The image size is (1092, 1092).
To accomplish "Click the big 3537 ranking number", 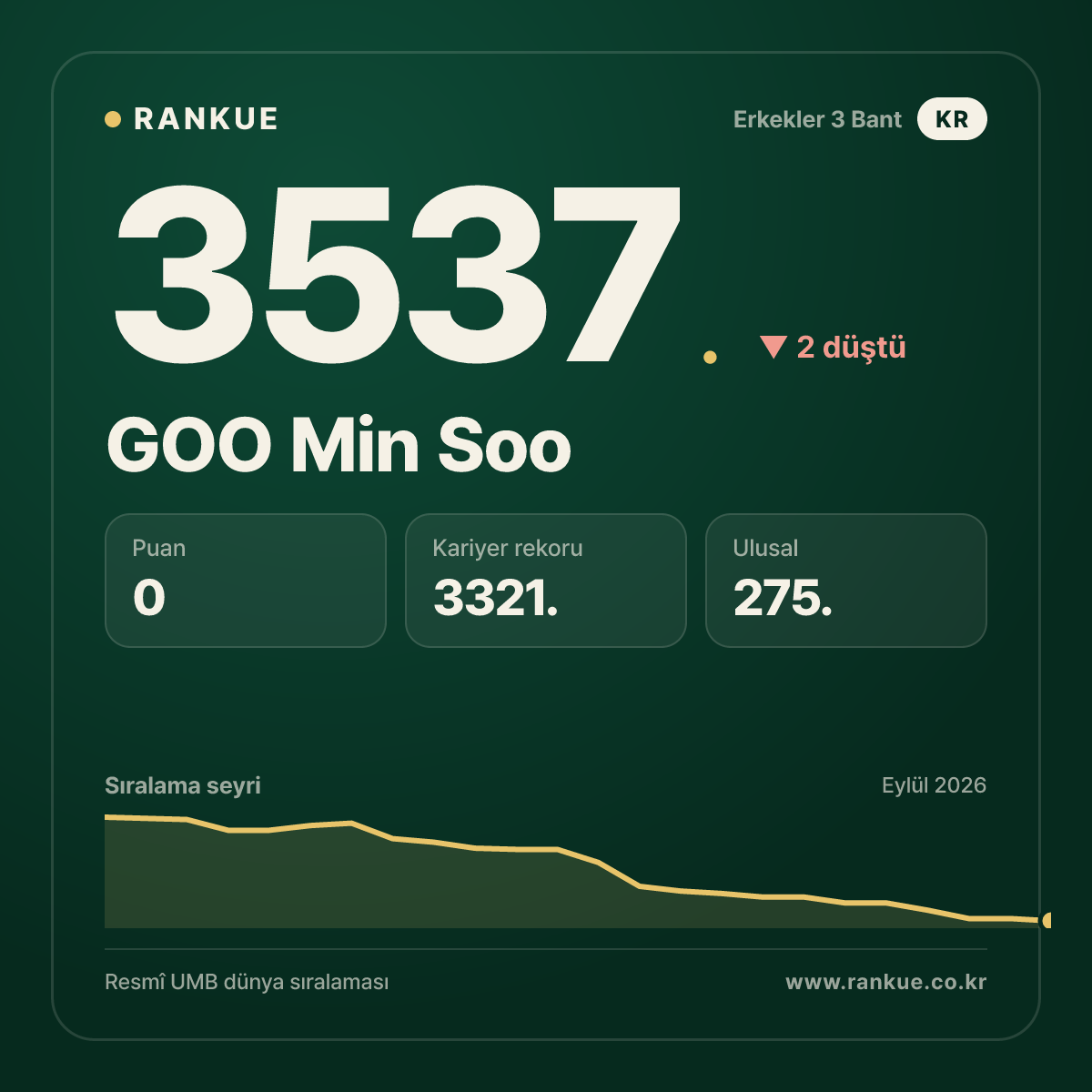I will coord(397,273).
